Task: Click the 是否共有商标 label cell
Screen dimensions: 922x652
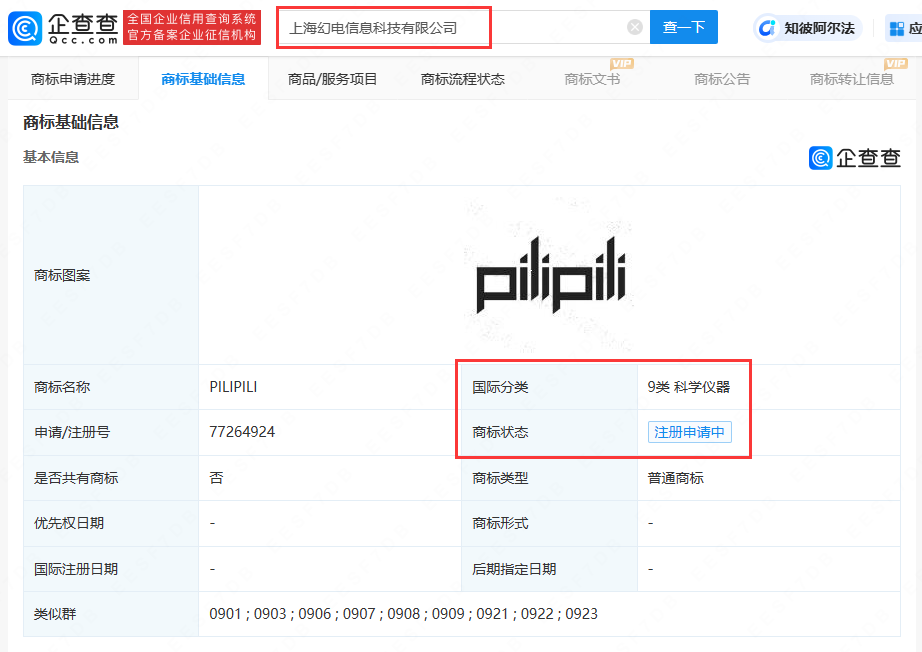Action: 111,478
